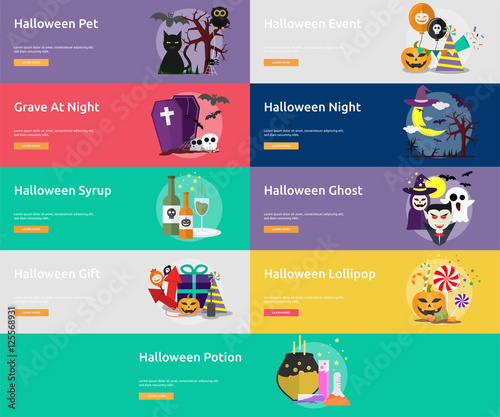Click the yellow crescent moon illustration
500x417 pixels.
[x=425, y=121]
